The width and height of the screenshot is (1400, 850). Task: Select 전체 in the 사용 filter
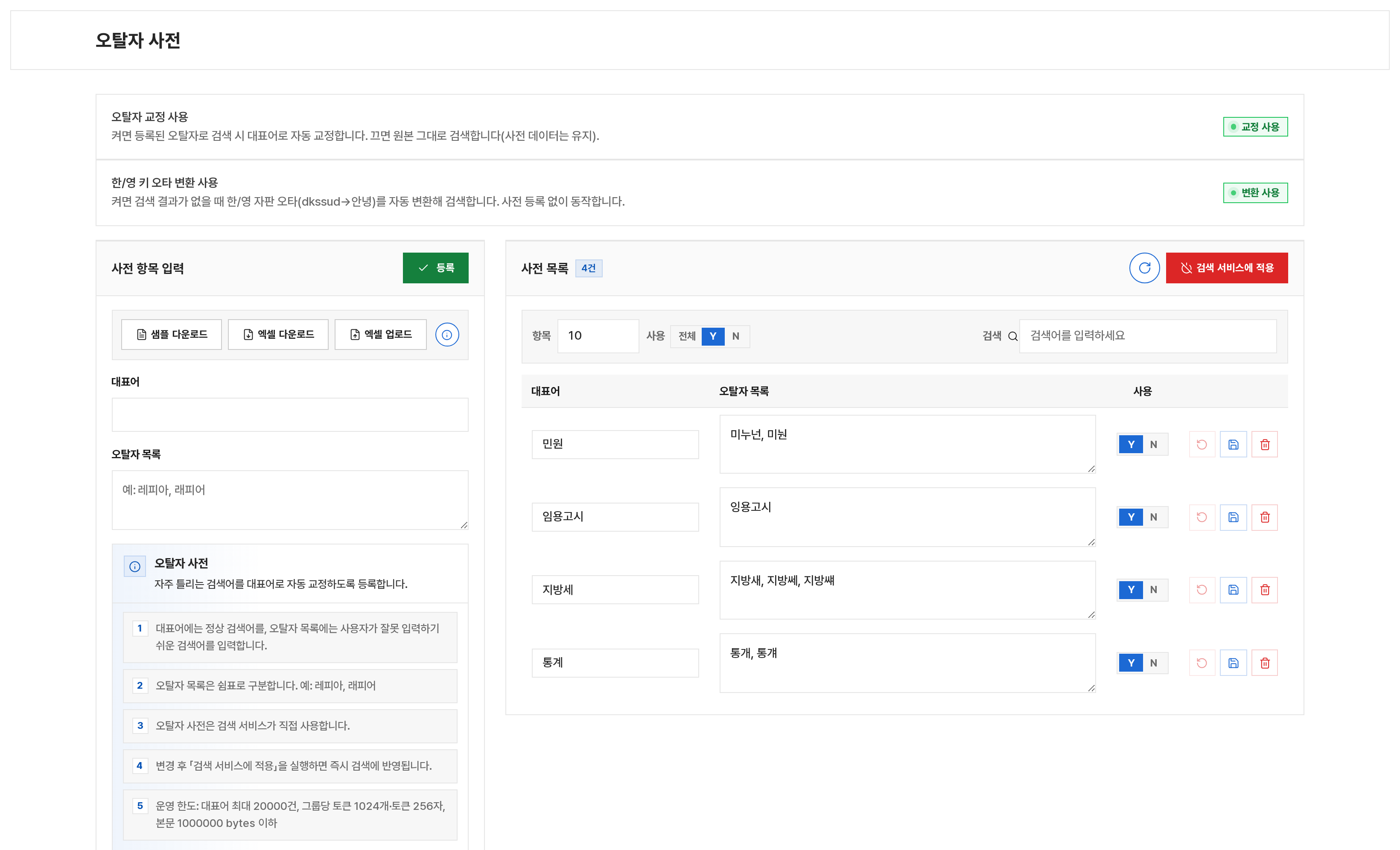pyautogui.click(x=686, y=336)
